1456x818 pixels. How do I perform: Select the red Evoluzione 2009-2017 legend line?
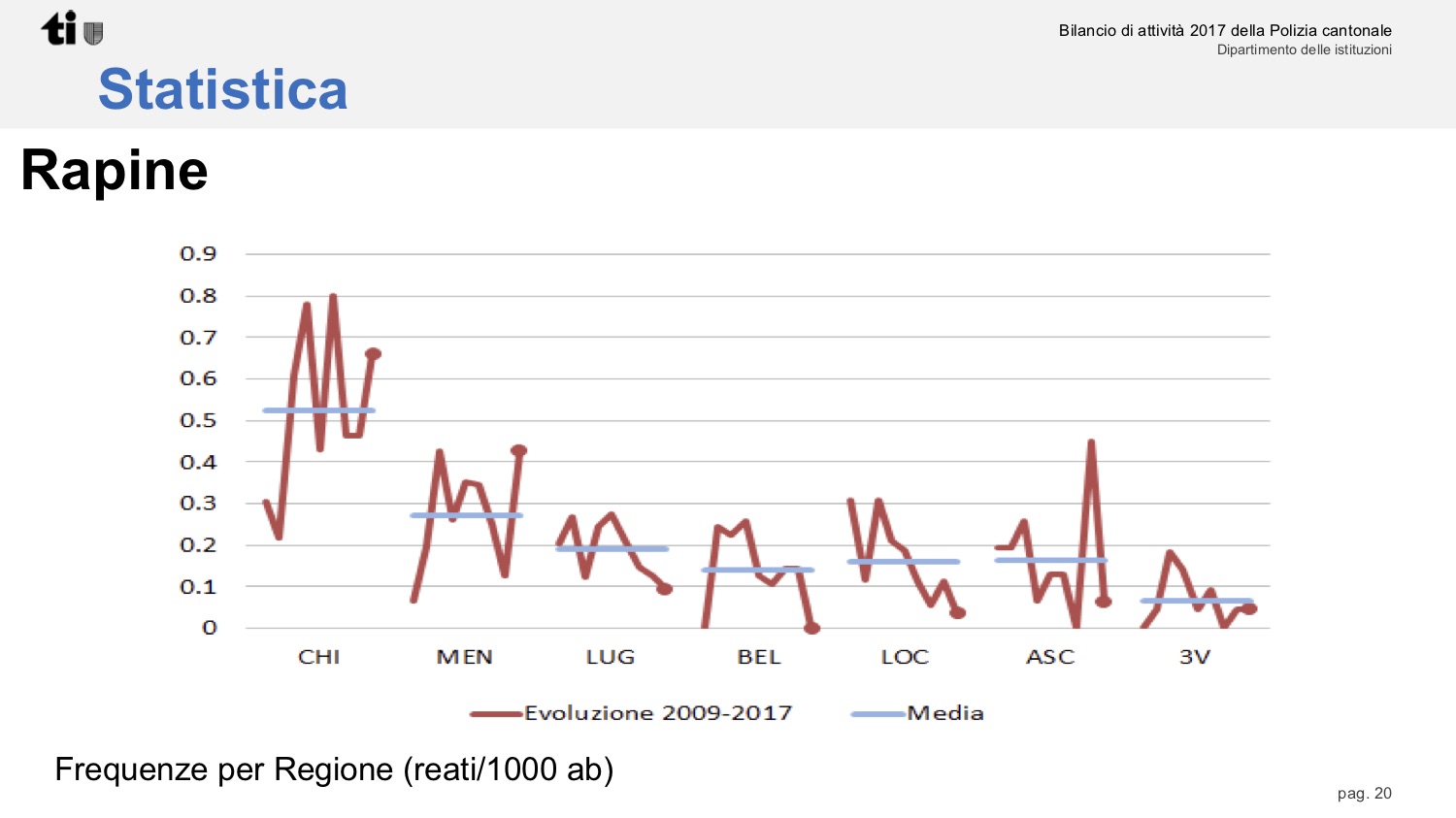[x=496, y=714]
